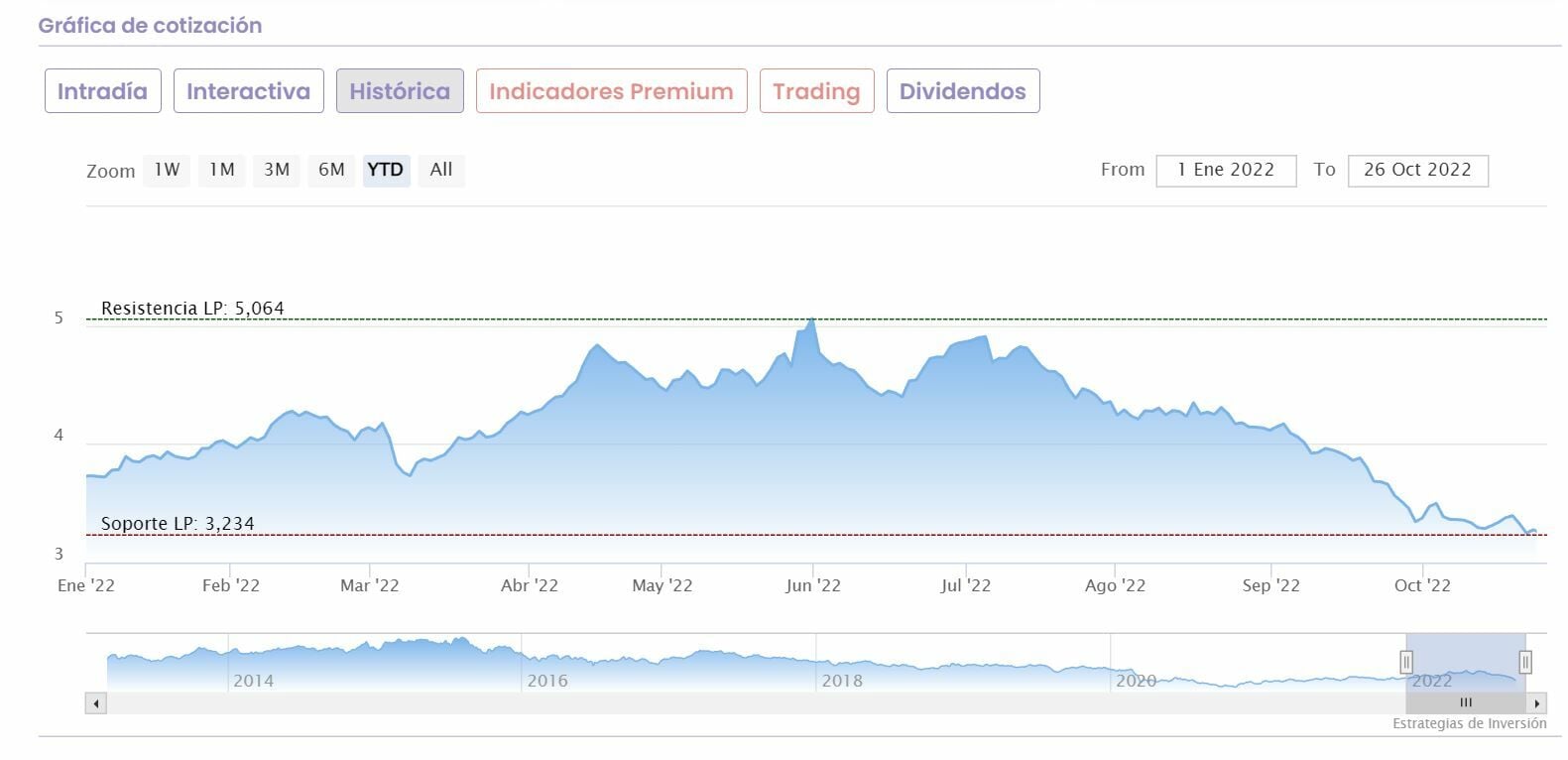Set zoom range to 1M
1568x760 pixels.
(221, 170)
